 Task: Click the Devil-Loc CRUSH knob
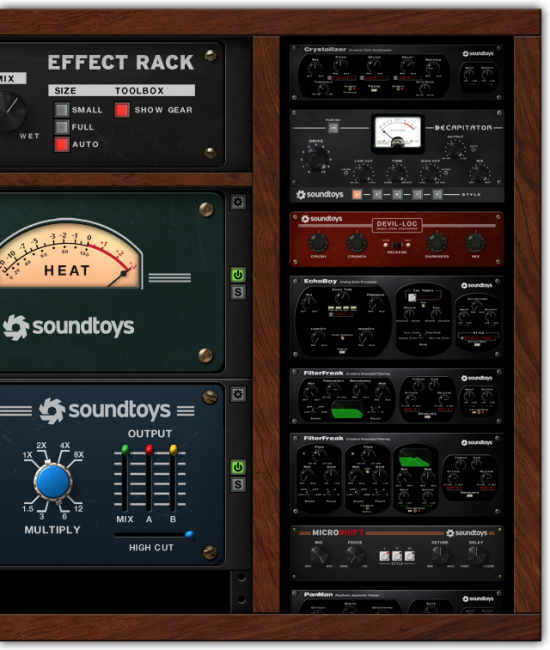318,243
